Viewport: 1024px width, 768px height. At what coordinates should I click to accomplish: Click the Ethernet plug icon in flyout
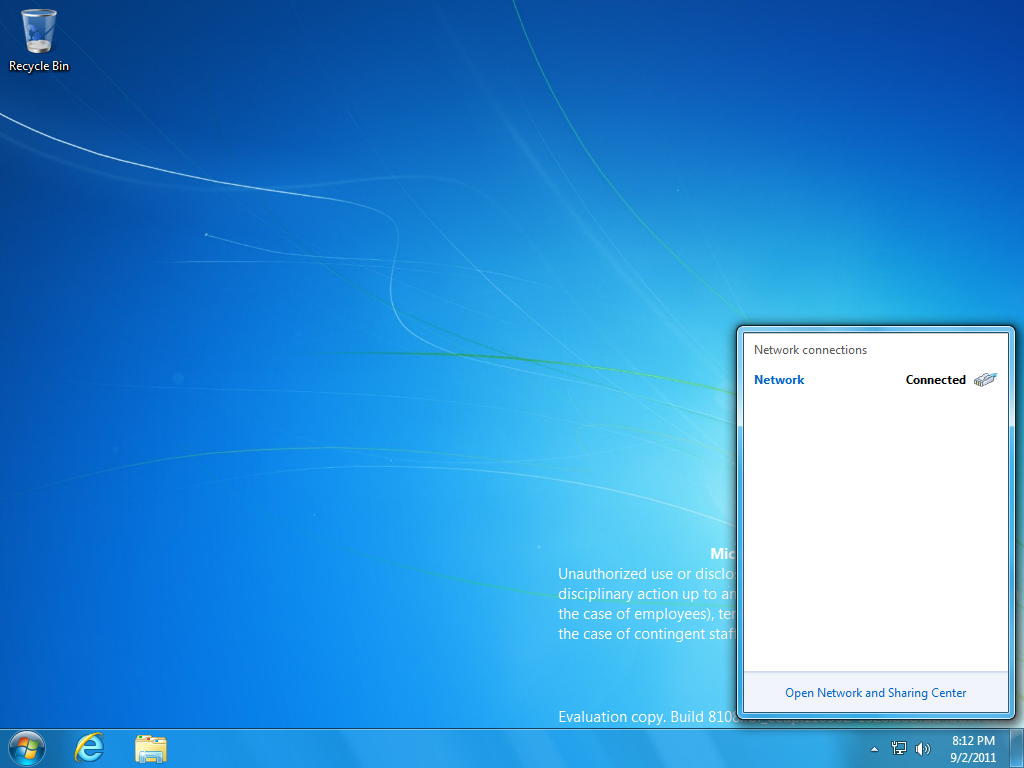click(x=985, y=380)
